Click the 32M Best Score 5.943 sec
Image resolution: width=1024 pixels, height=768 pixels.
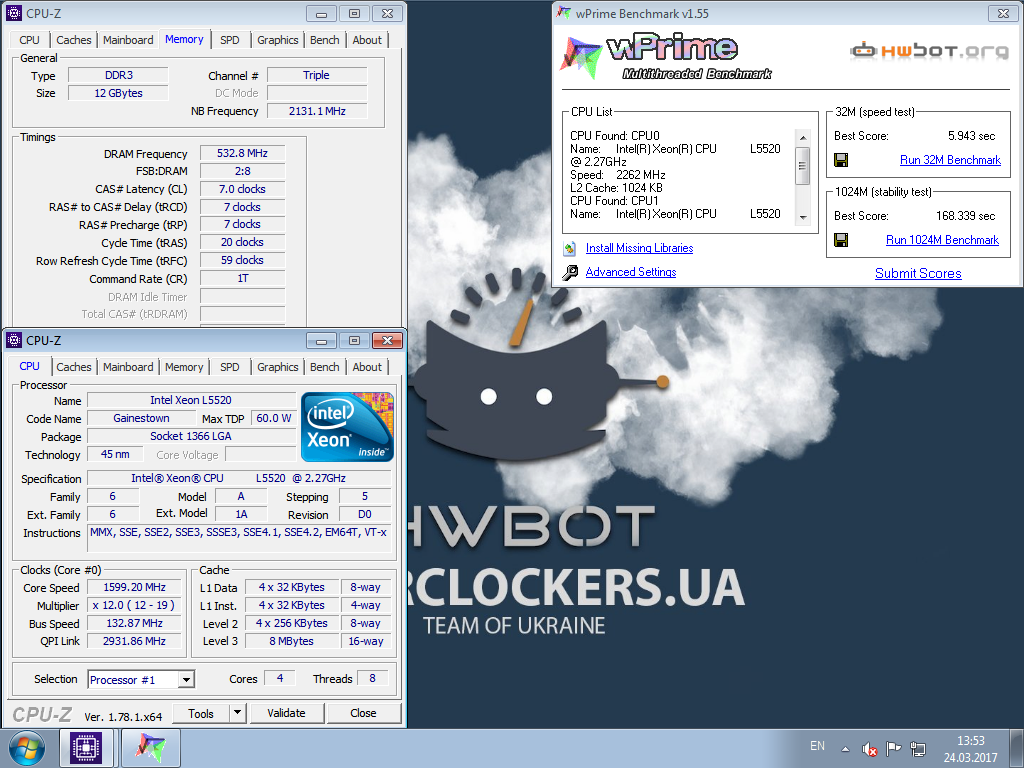pyautogui.click(x=971, y=136)
